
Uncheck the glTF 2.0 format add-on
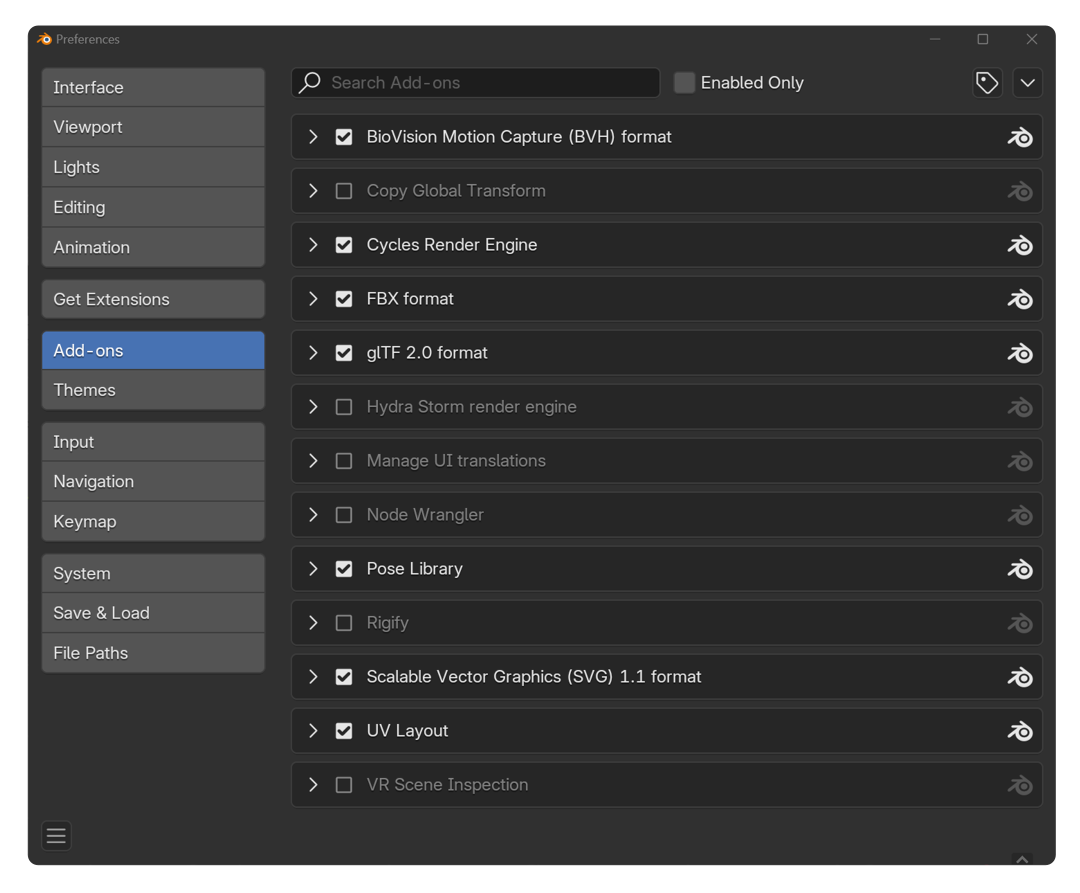click(x=344, y=353)
